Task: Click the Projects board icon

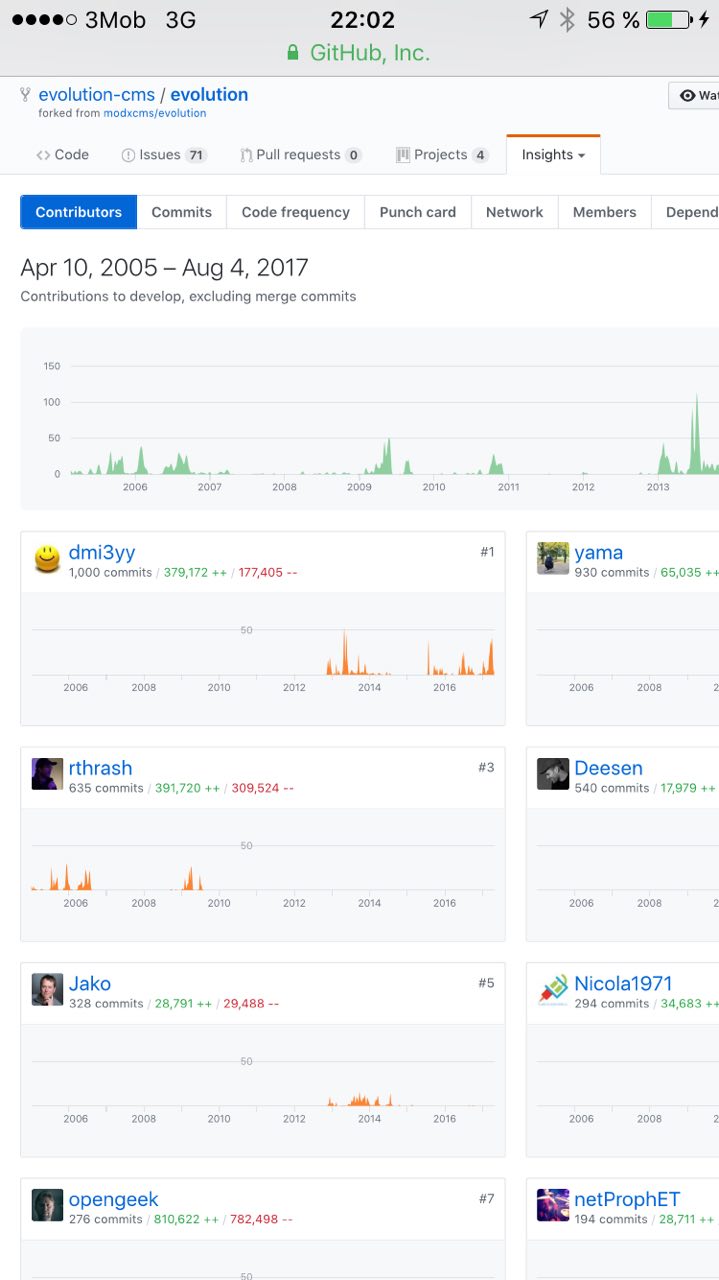Action: coord(403,155)
